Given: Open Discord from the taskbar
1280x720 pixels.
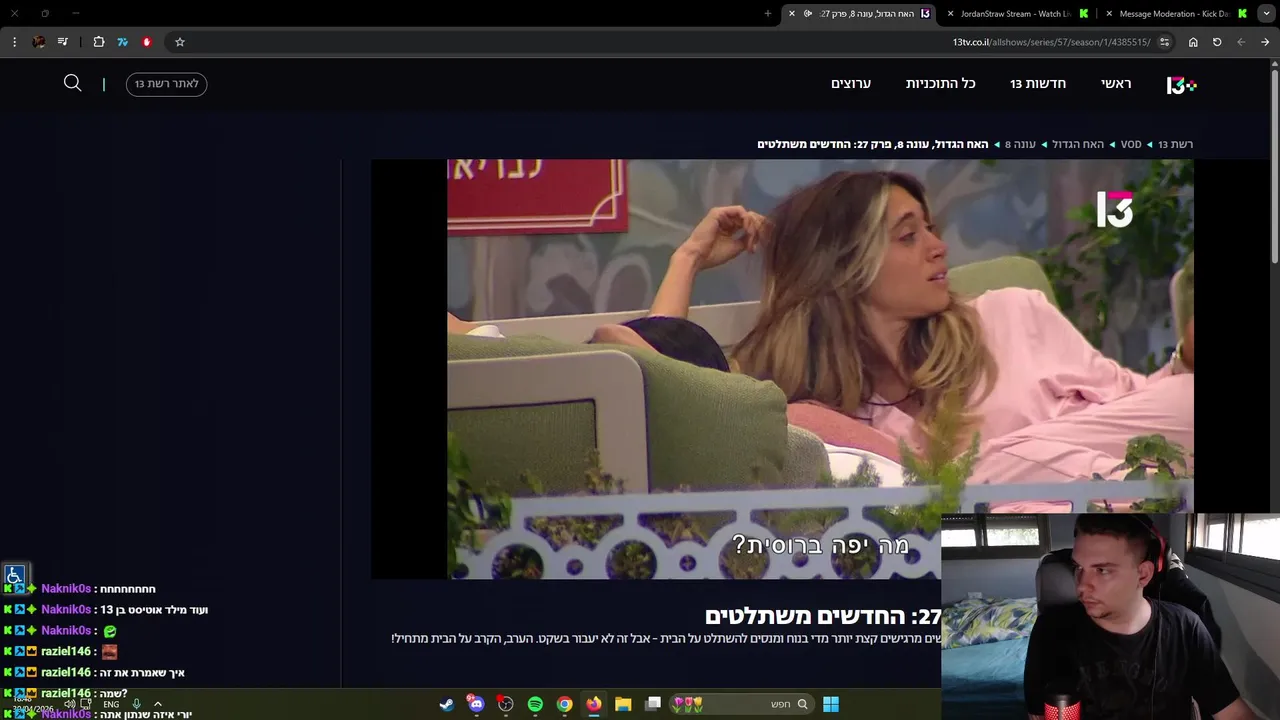Looking at the screenshot, I should click(476, 704).
